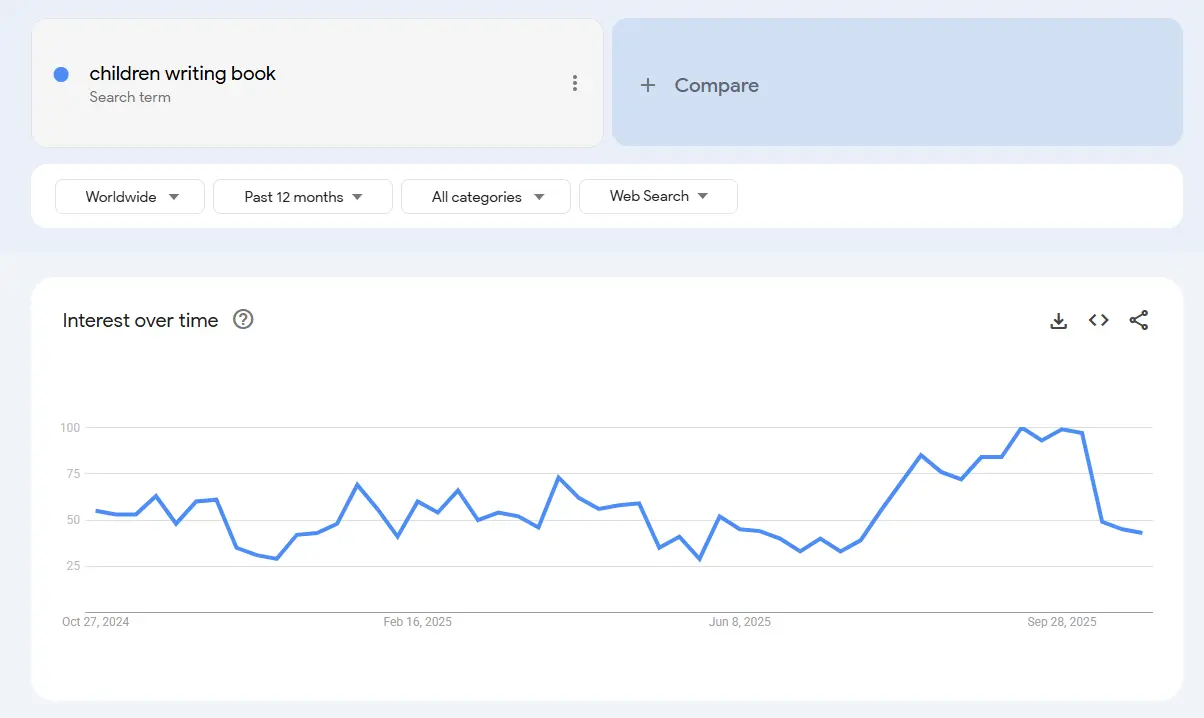Click the help icon beside Interest over time

[242, 320]
